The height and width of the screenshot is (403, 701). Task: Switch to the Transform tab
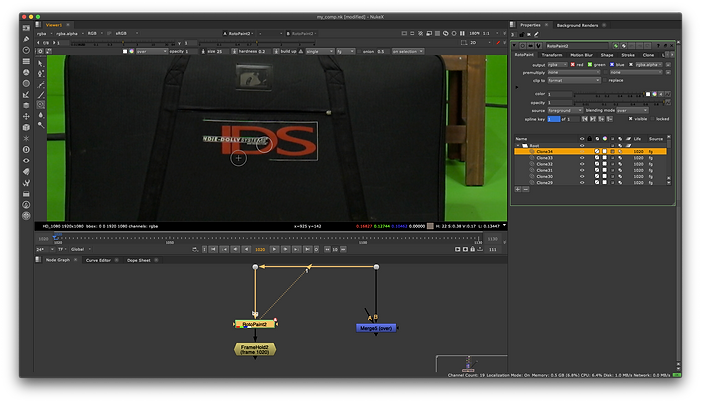552,55
